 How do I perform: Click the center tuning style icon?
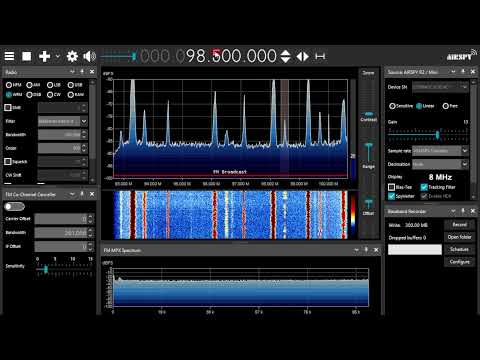(x=320, y=56)
